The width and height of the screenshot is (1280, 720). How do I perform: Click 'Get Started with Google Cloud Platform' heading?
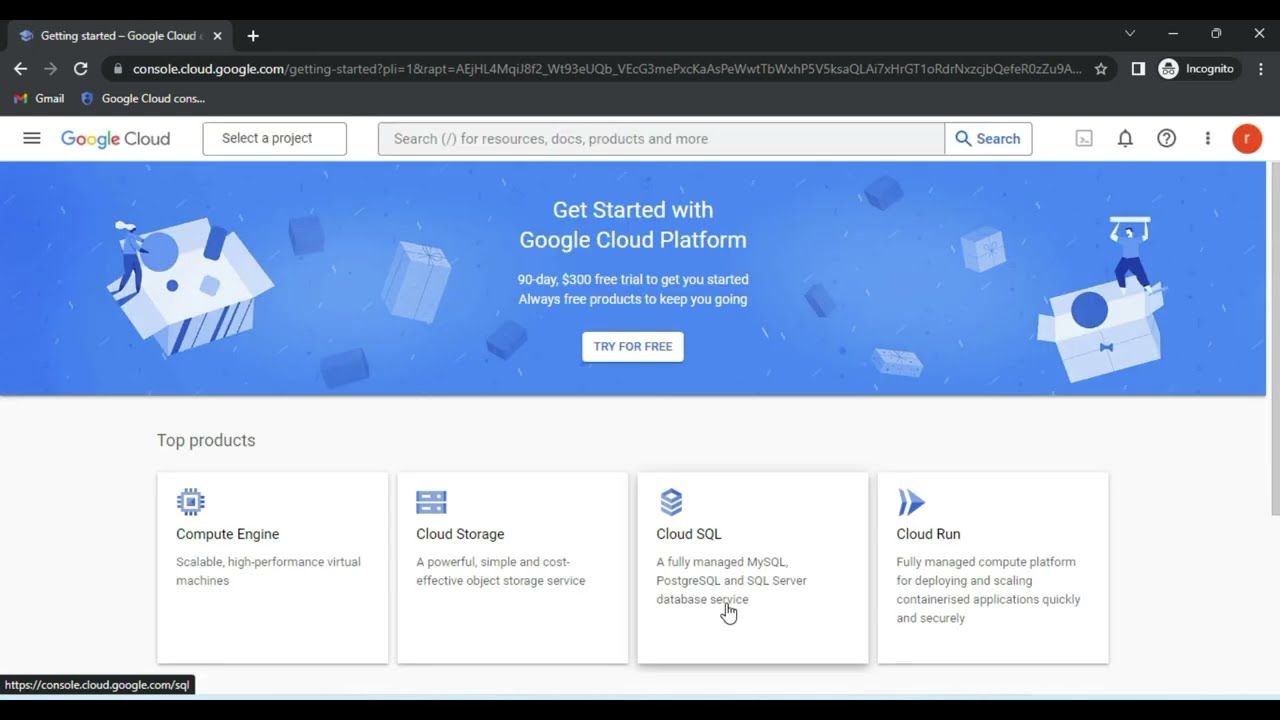633,225
